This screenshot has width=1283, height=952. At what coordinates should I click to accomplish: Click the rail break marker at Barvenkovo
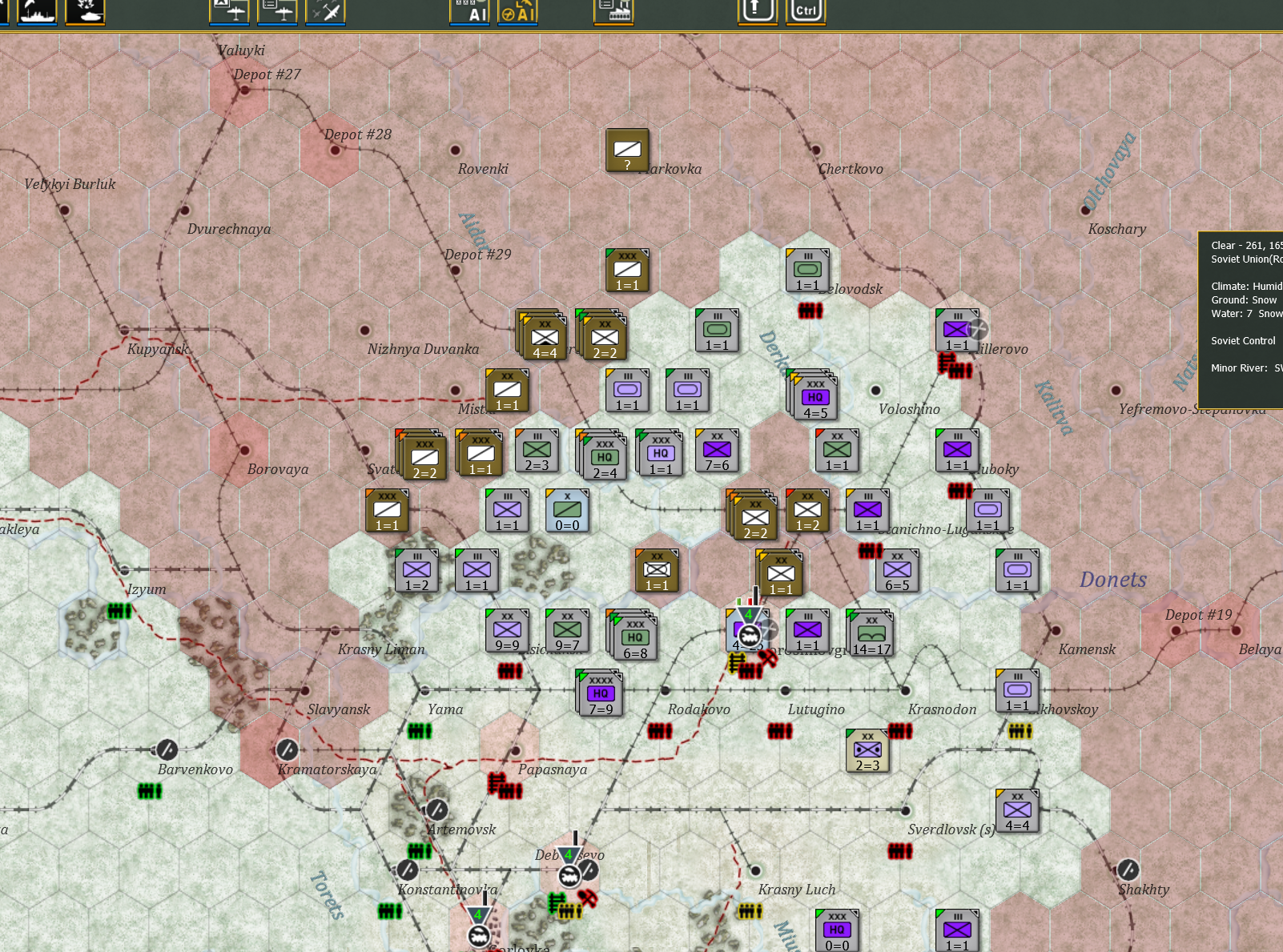click(167, 749)
